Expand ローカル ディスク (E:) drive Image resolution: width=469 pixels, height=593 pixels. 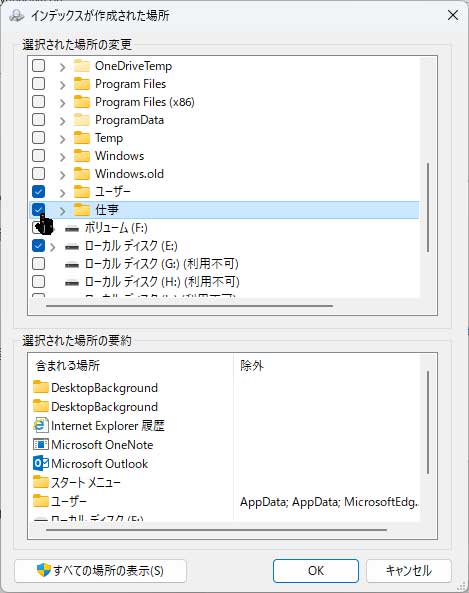(53, 247)
